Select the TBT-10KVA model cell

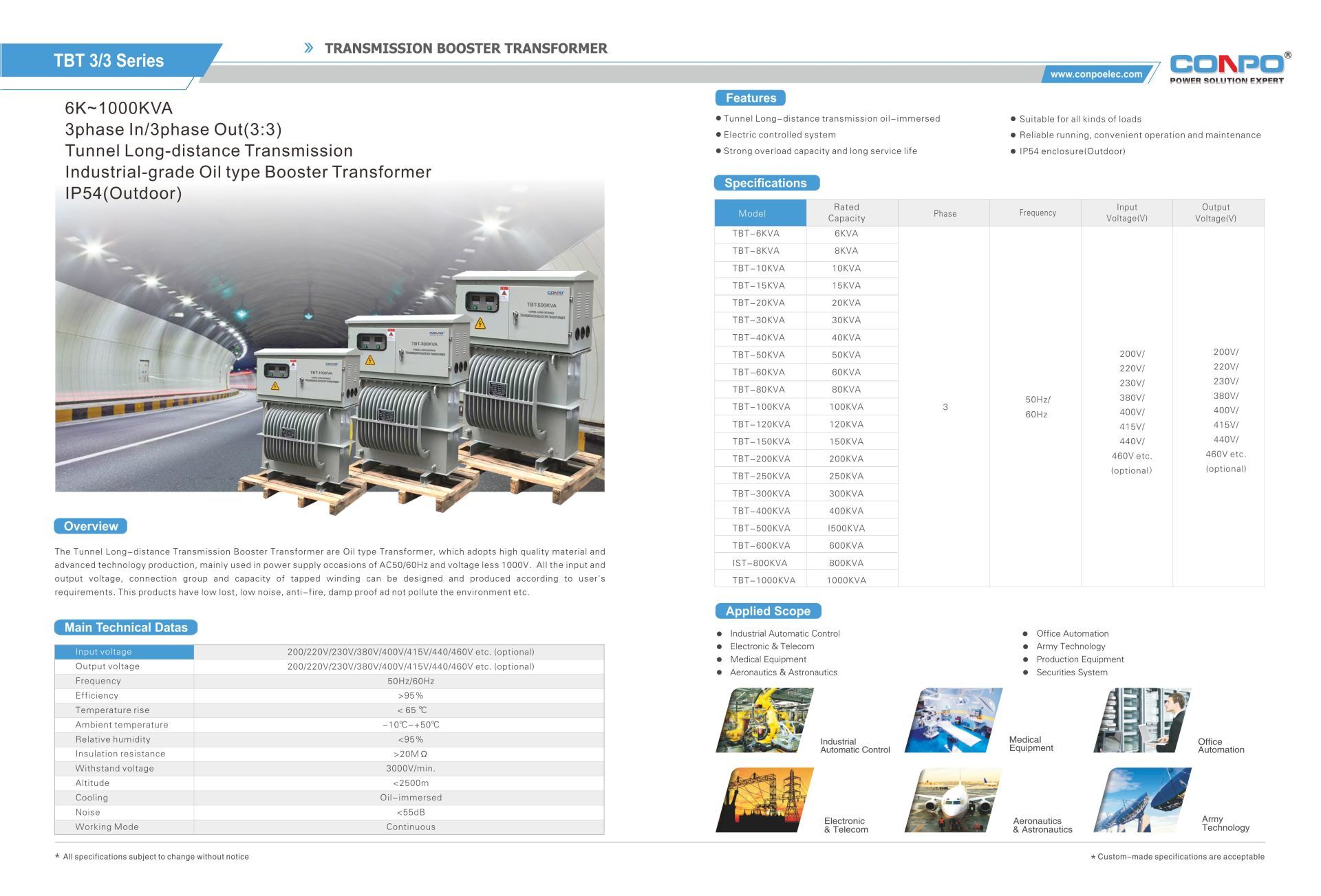[760, 269]
